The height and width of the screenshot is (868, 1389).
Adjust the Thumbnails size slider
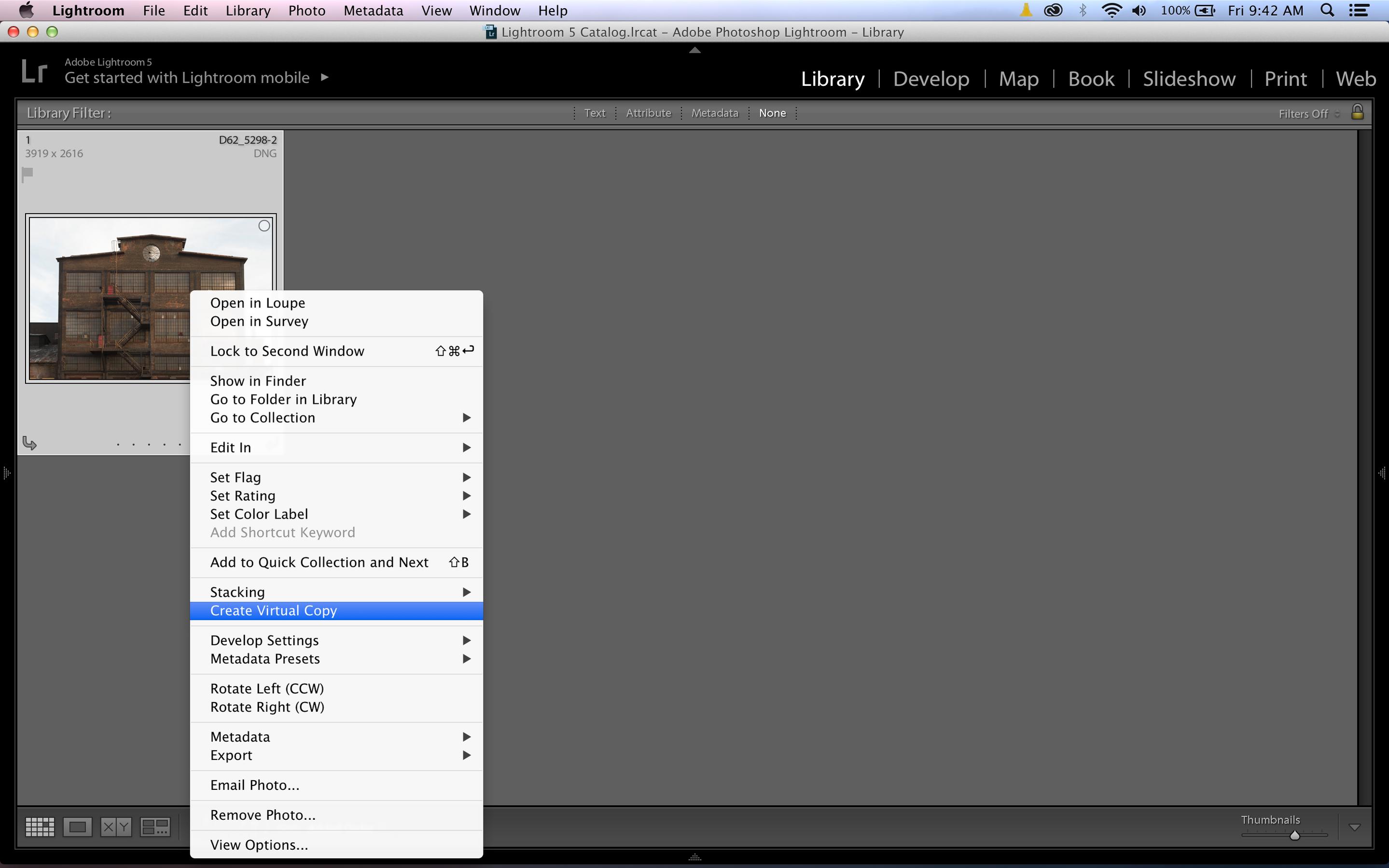pos(1294,835)
